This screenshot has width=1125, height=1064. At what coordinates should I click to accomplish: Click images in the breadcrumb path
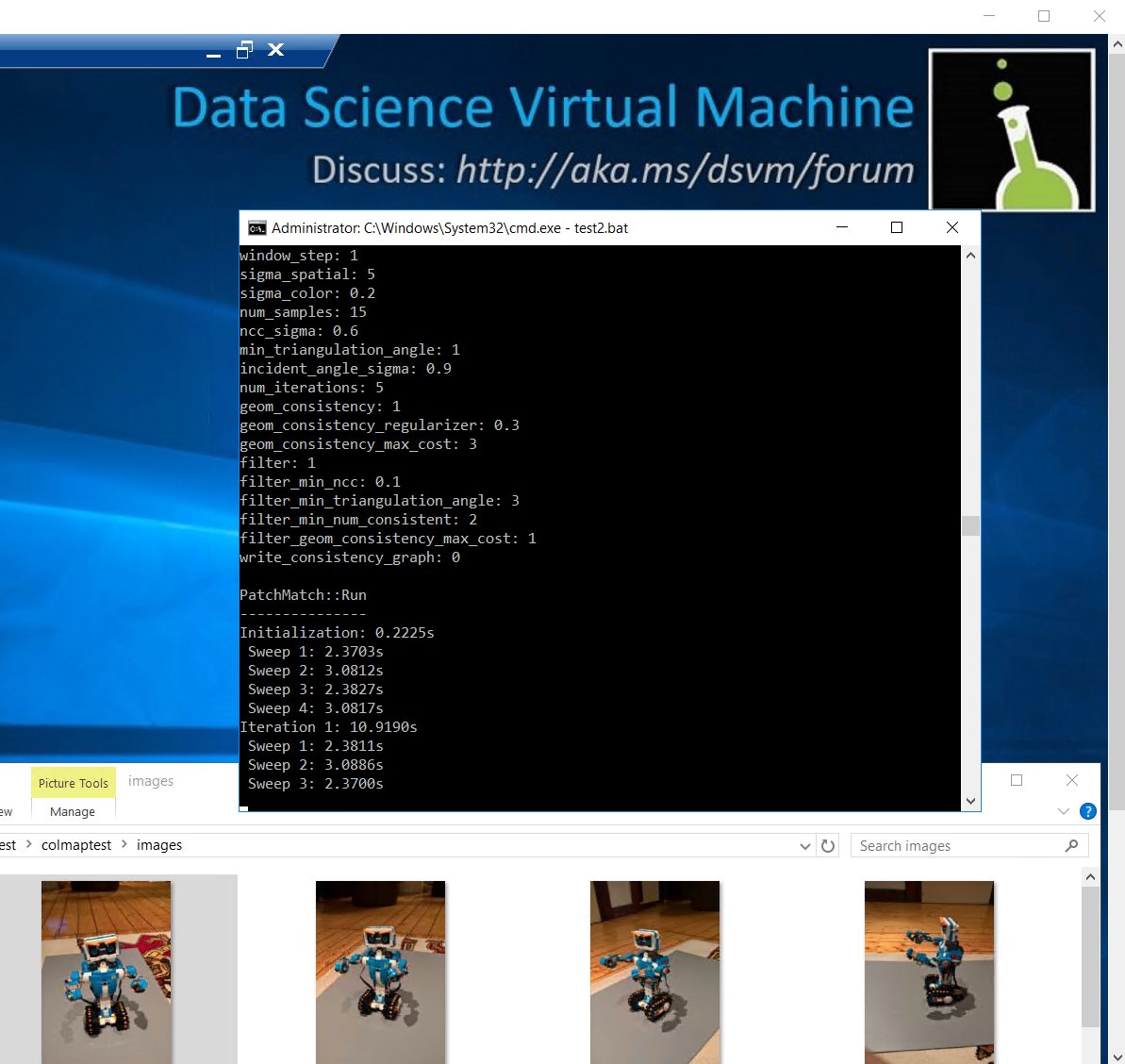[x=158, y=845]
